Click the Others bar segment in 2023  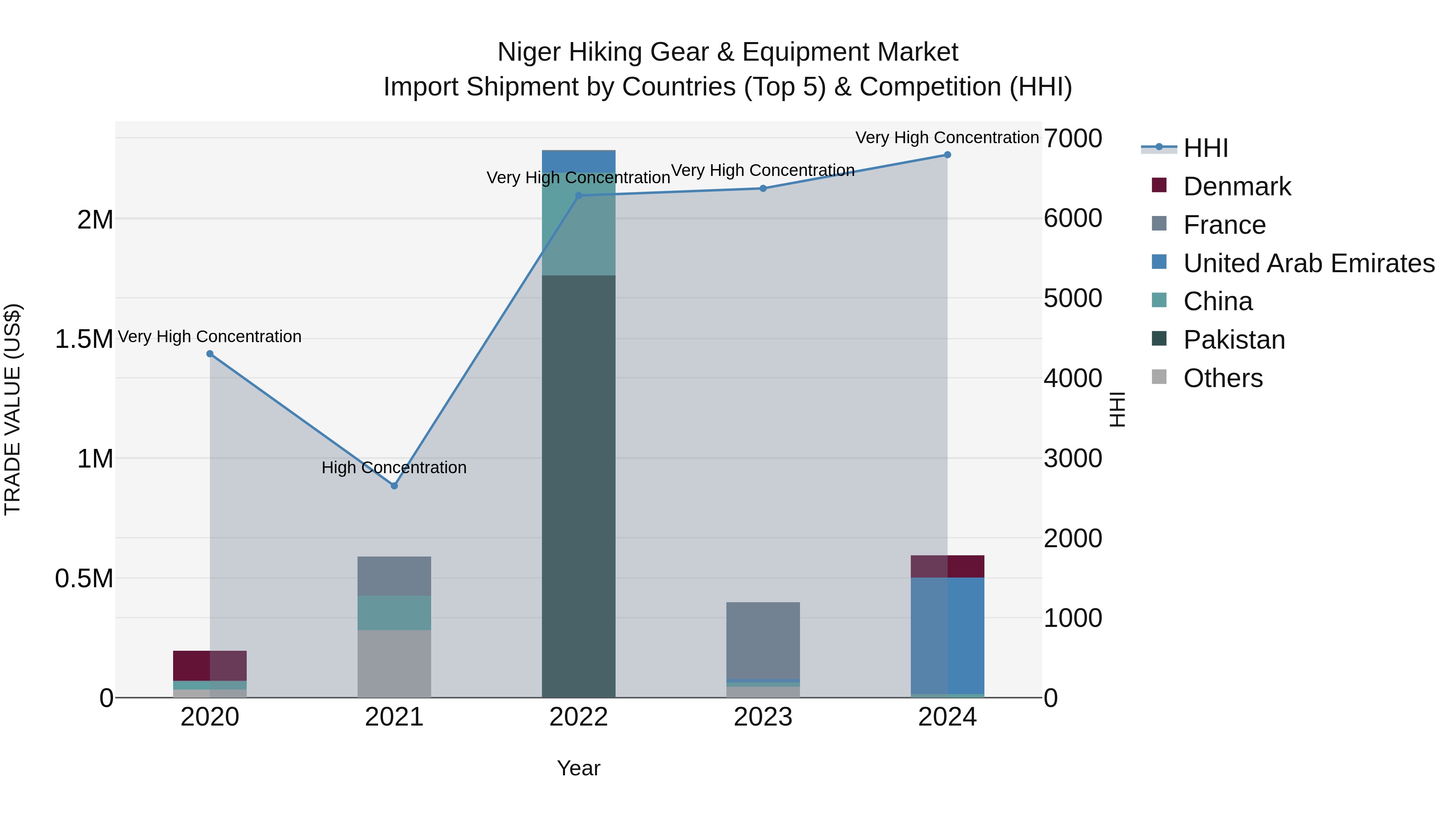coord(763,692)
